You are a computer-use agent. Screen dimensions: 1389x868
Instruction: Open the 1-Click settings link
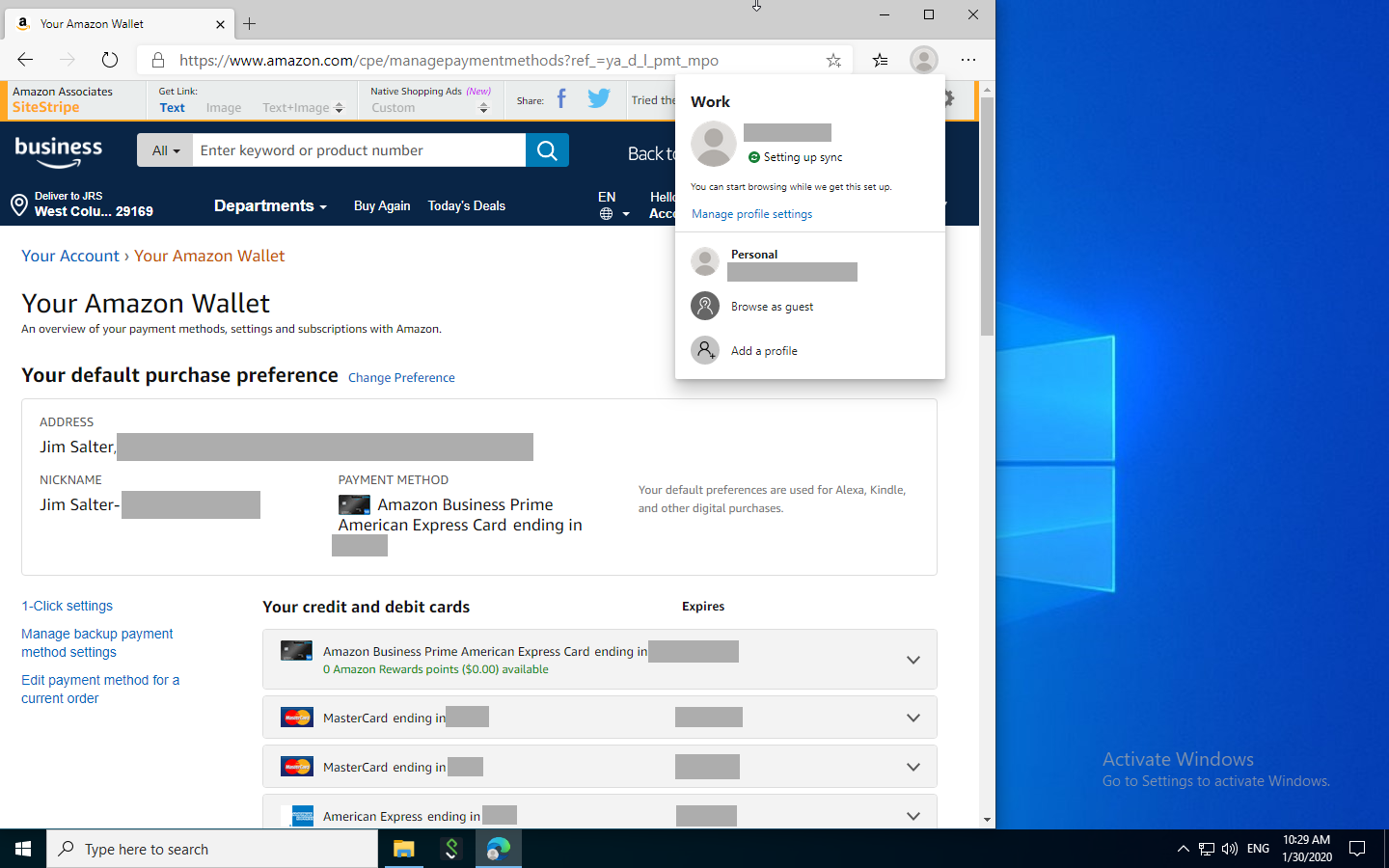[x=67, y=606]
